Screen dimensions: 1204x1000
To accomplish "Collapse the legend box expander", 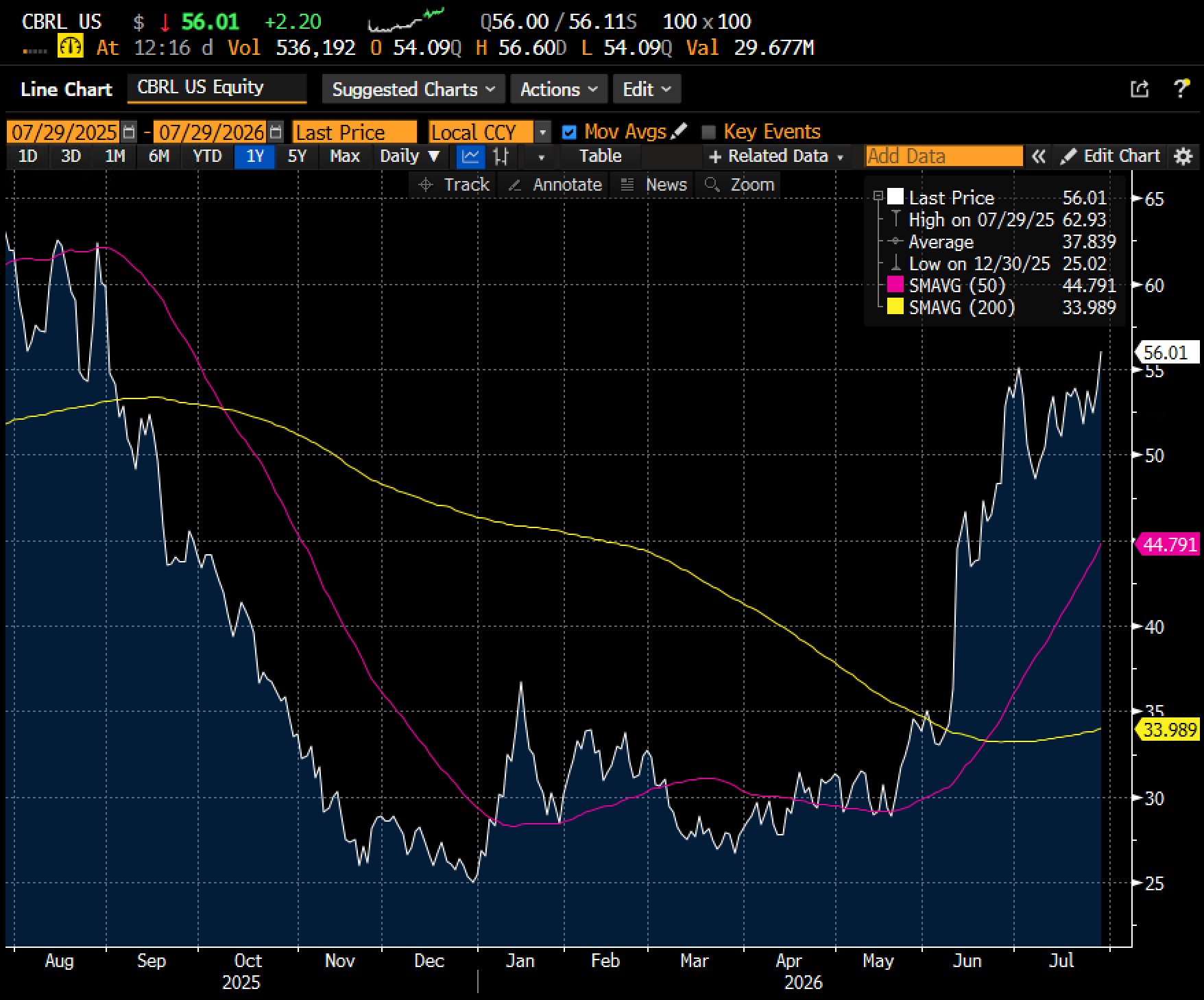I will [877, 196].
